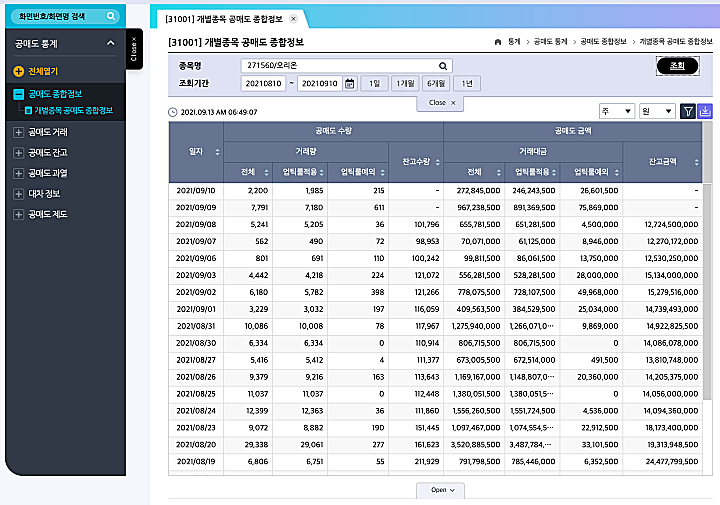This screenshot has height=505, width=720.
Task: Collapse the 공매도 종합정보 tree node
Action: 18,94
